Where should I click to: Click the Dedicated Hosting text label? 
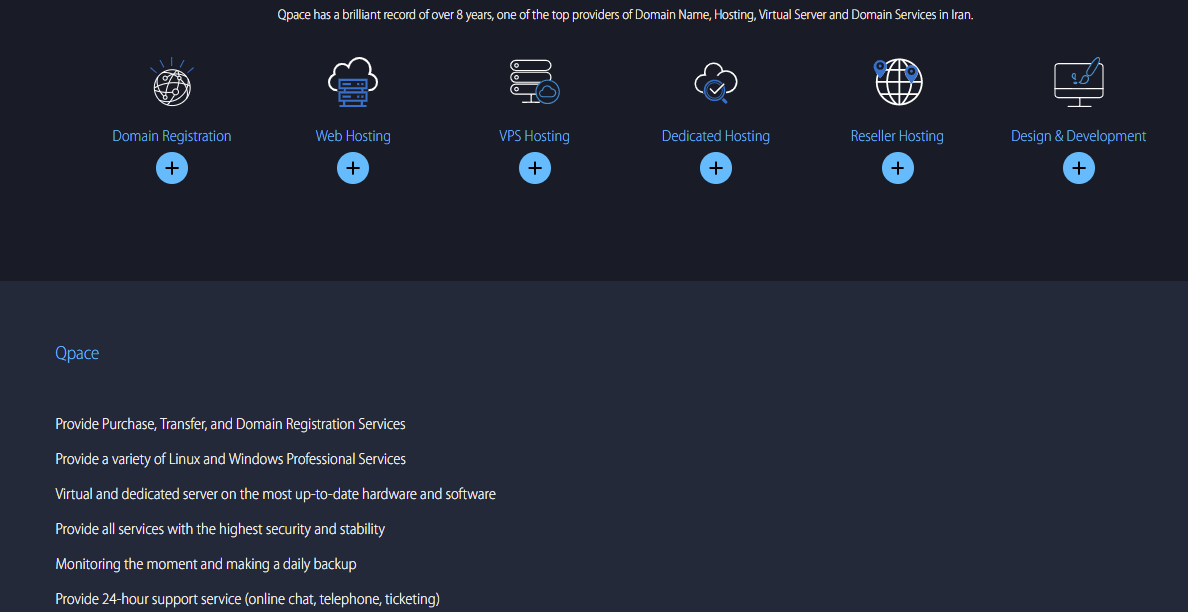coord(716,135)
